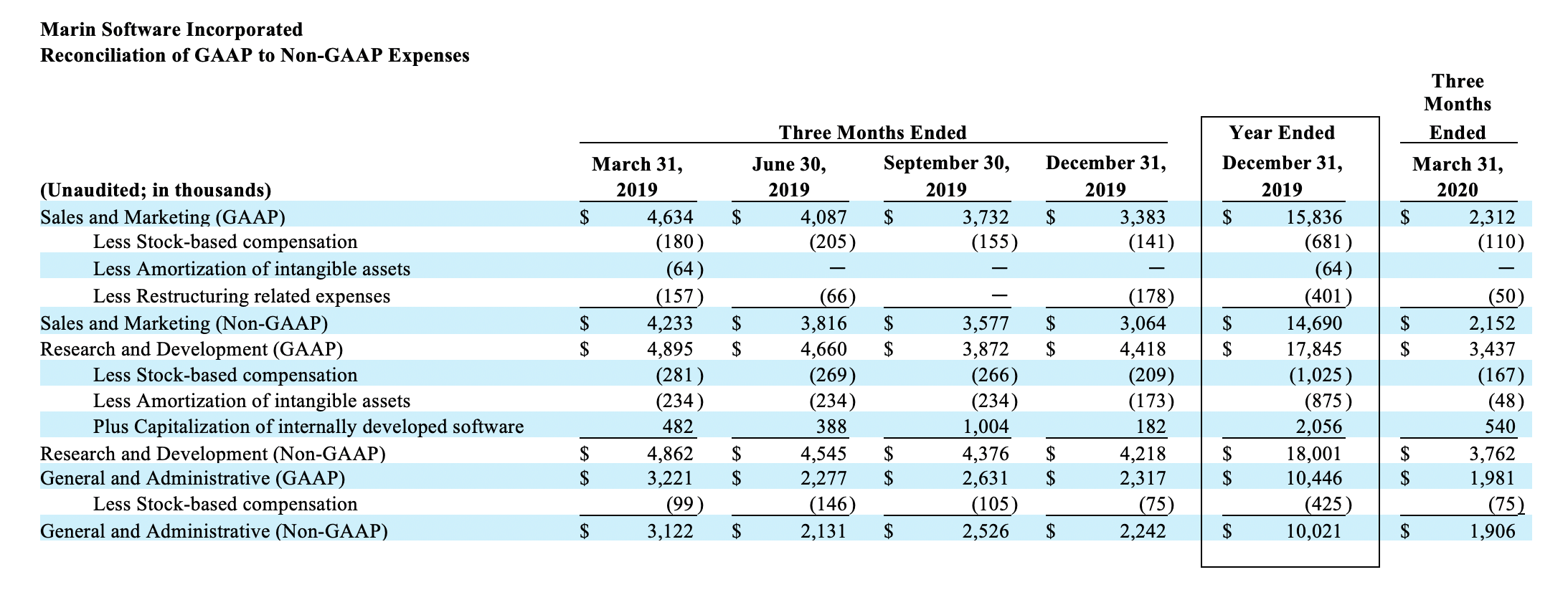1568x605 pixels.
Task: Click the value 3,732 for September 30, 2019
Action: coord(986,216)
